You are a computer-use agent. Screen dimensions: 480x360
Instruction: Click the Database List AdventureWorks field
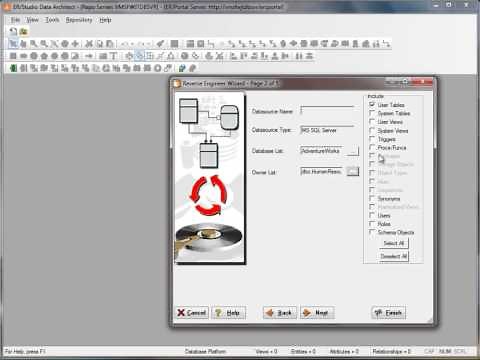pyautogui.click(x=321, y=151)
